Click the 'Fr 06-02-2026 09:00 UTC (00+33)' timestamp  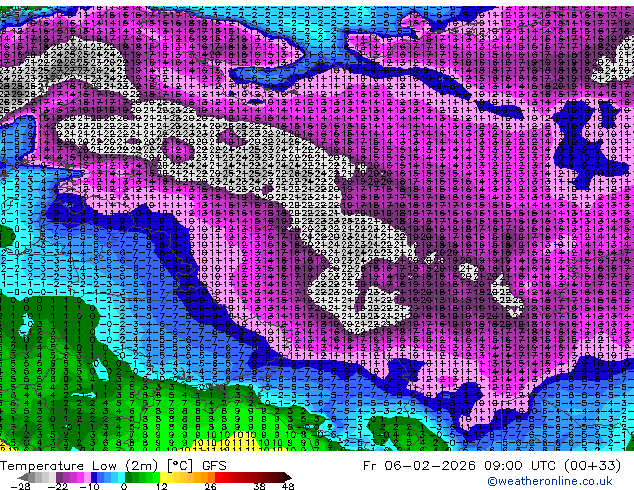coord(492,466)
